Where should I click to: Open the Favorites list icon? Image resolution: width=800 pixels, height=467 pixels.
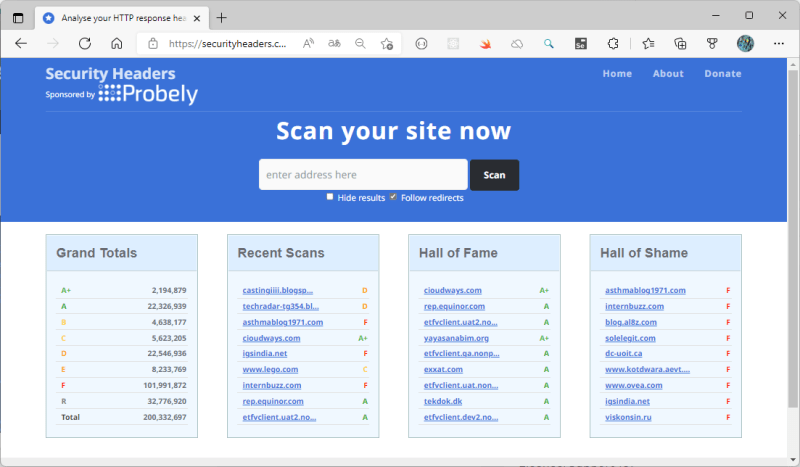648,44
